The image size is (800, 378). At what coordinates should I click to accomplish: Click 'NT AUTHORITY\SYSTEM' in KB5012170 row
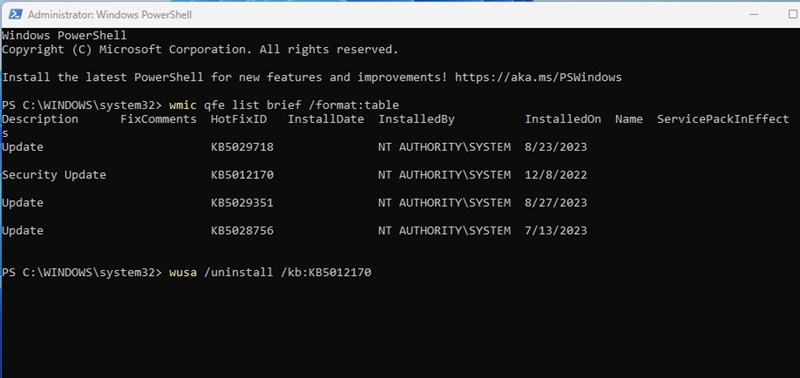[444, 175]
